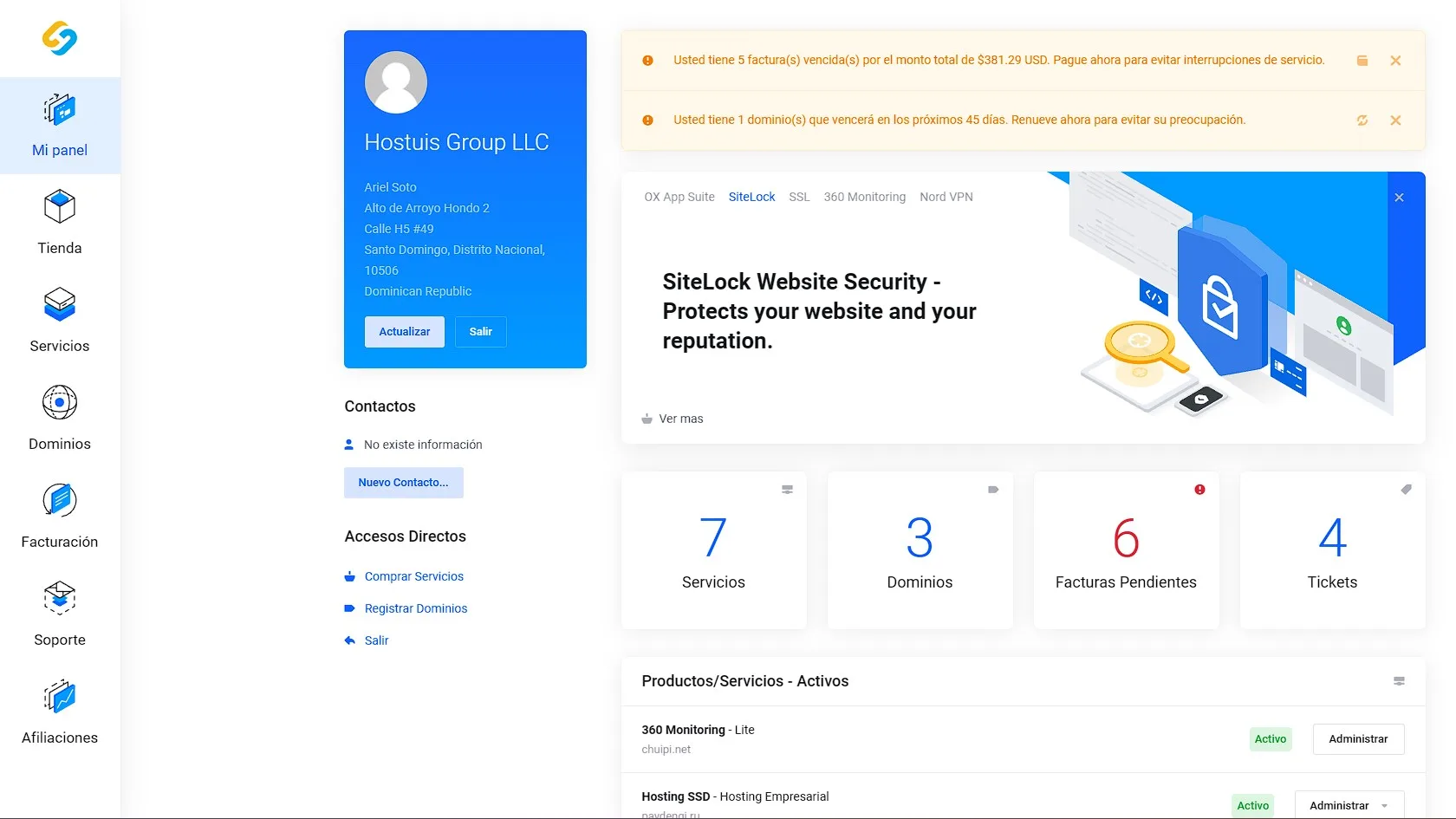Viewport: 1456px width, 819px height.
Task: Click the Hostuis logo in the sidebar
Action: pyautogui.click(x=60, y=38)
